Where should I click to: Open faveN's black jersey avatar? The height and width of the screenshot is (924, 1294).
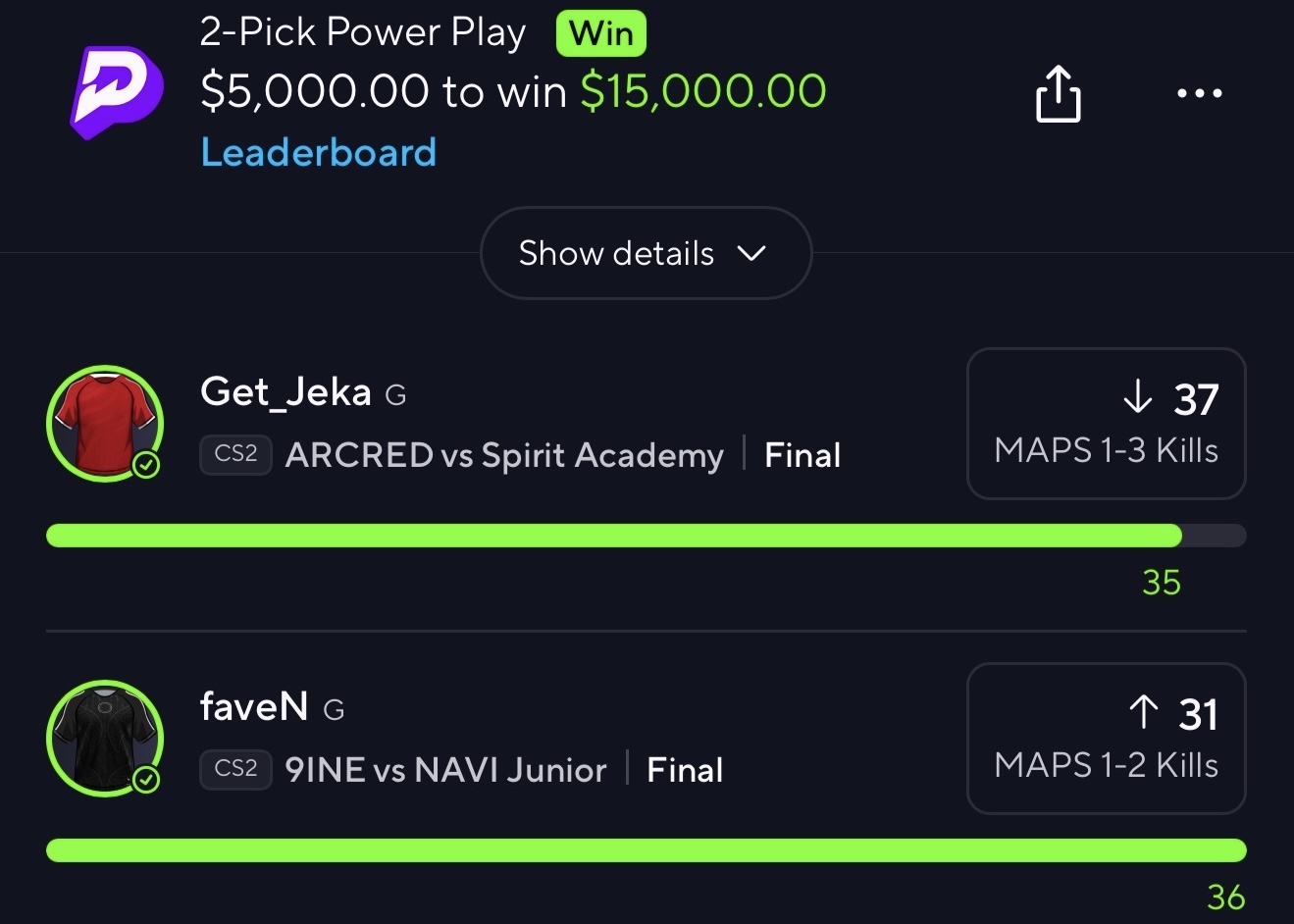pyautogui.click(x=105, y=739)
